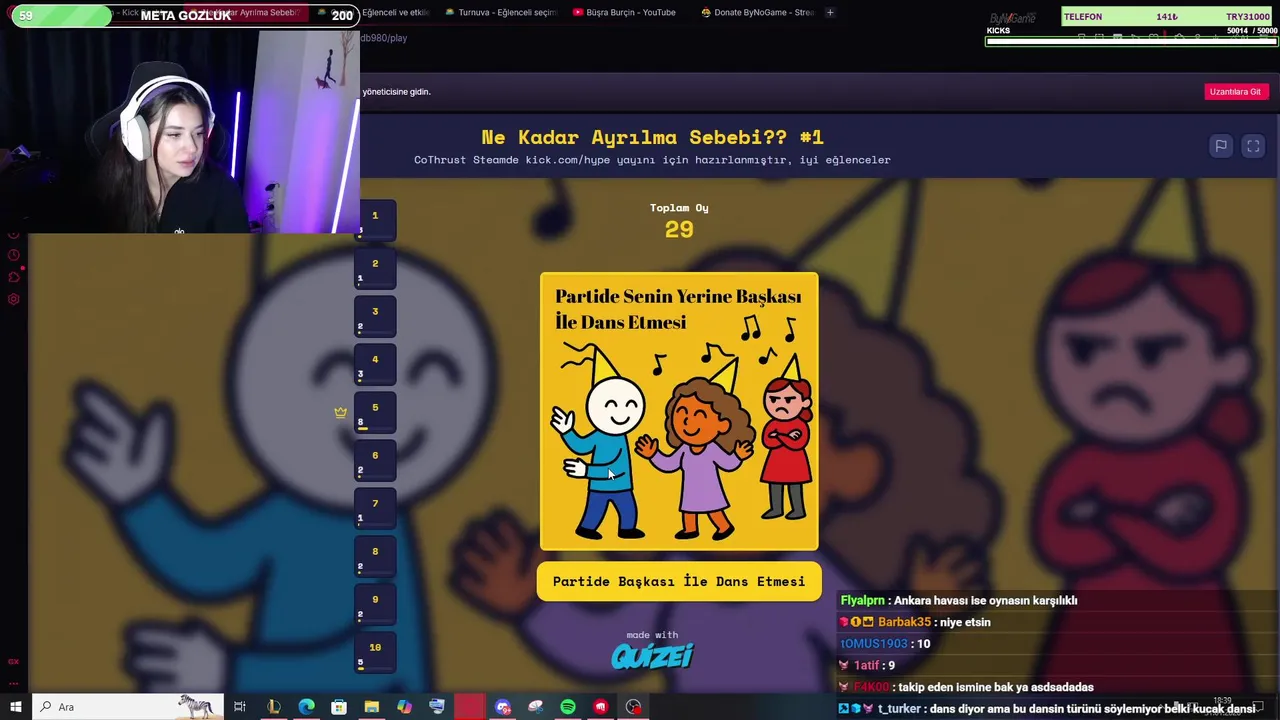Click the top left sidebar icon under webcam
This screenshot has height=720, width=1280.
click(13, 237)
